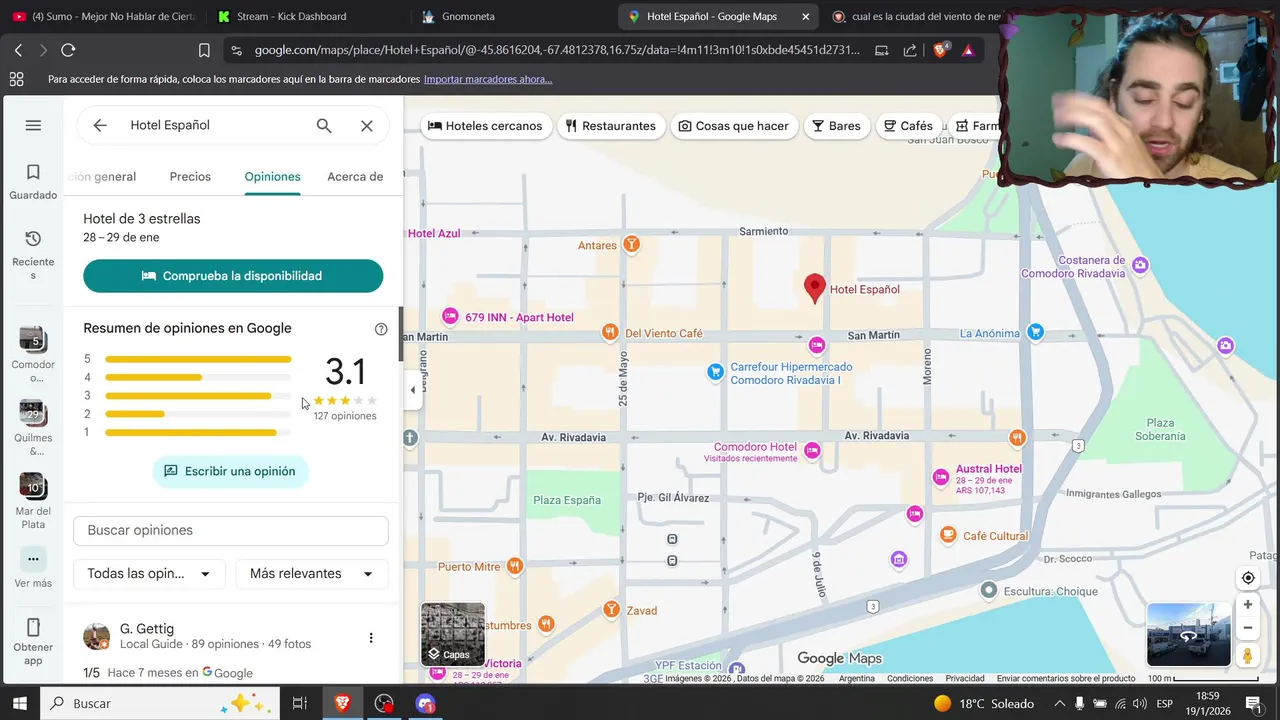Open the Windows Start menu
1280x720 pixels.
[19, 703]
